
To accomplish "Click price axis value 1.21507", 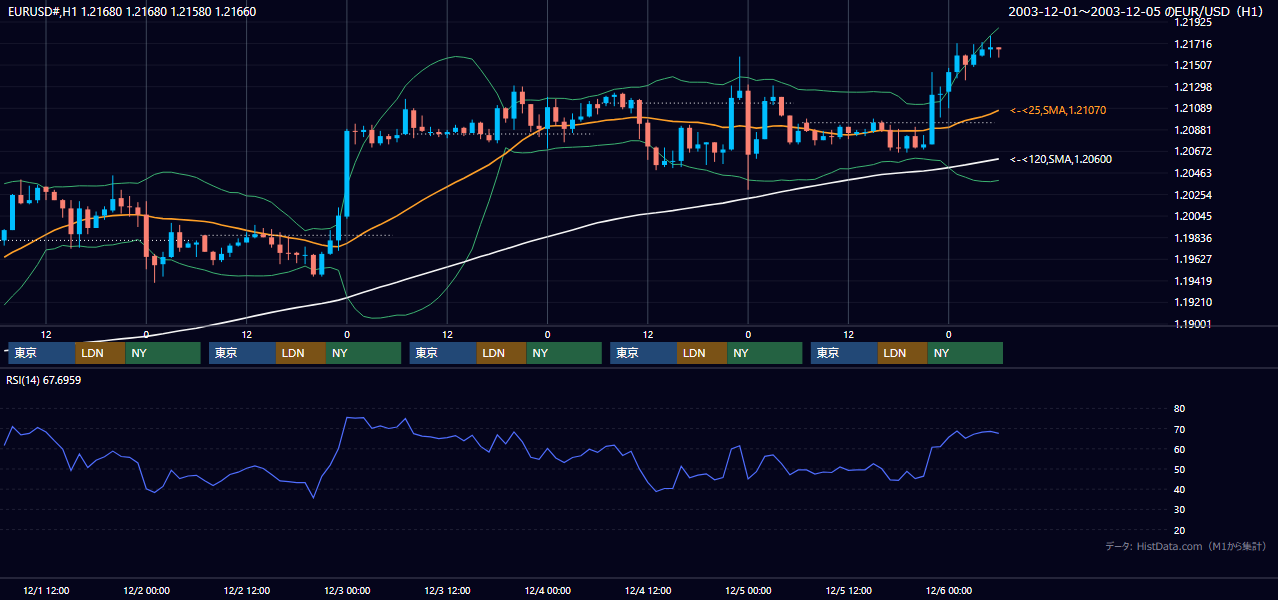I will pos(1193,65).
